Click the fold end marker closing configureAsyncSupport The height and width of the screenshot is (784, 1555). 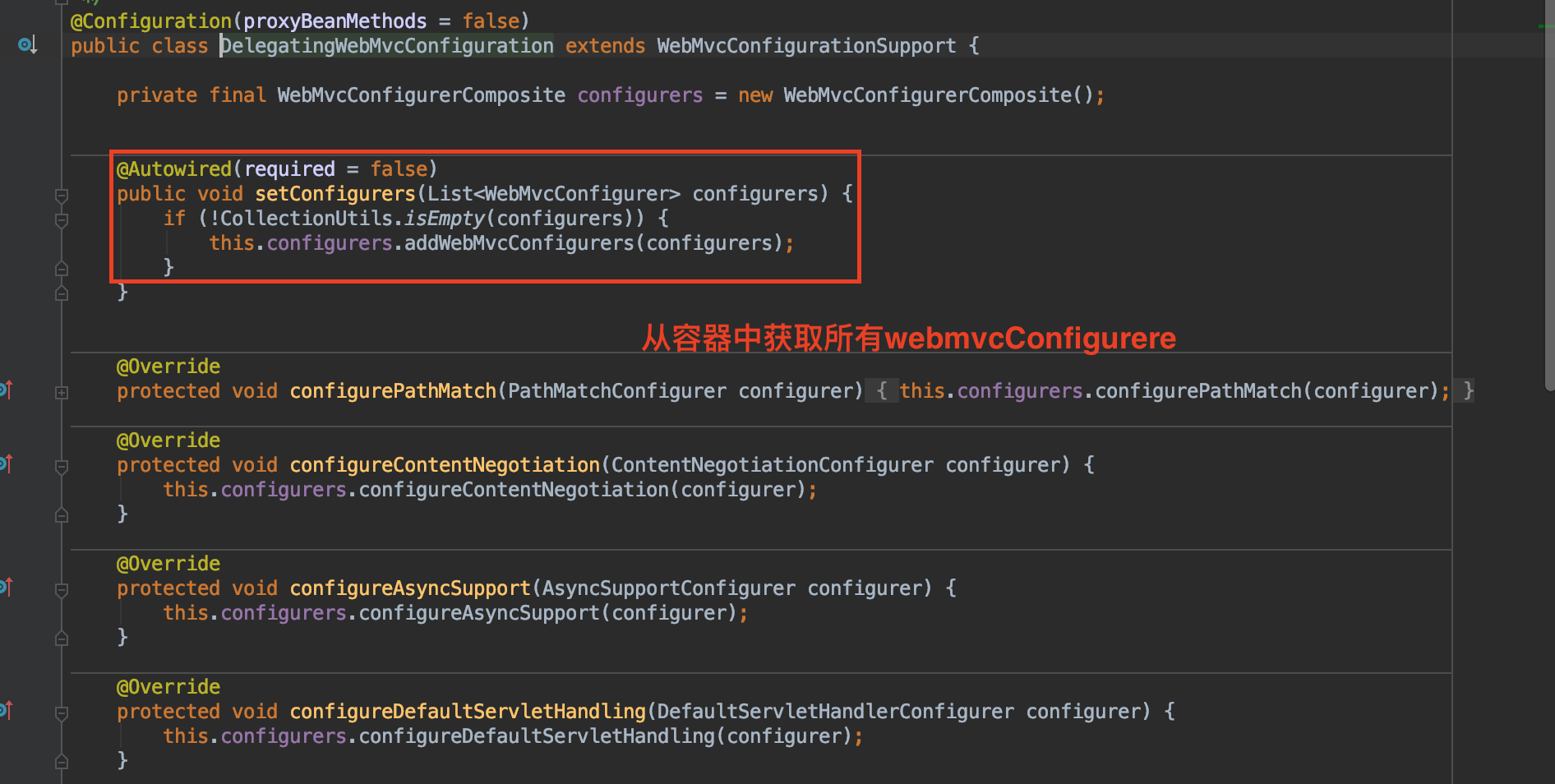pos(62,639)
